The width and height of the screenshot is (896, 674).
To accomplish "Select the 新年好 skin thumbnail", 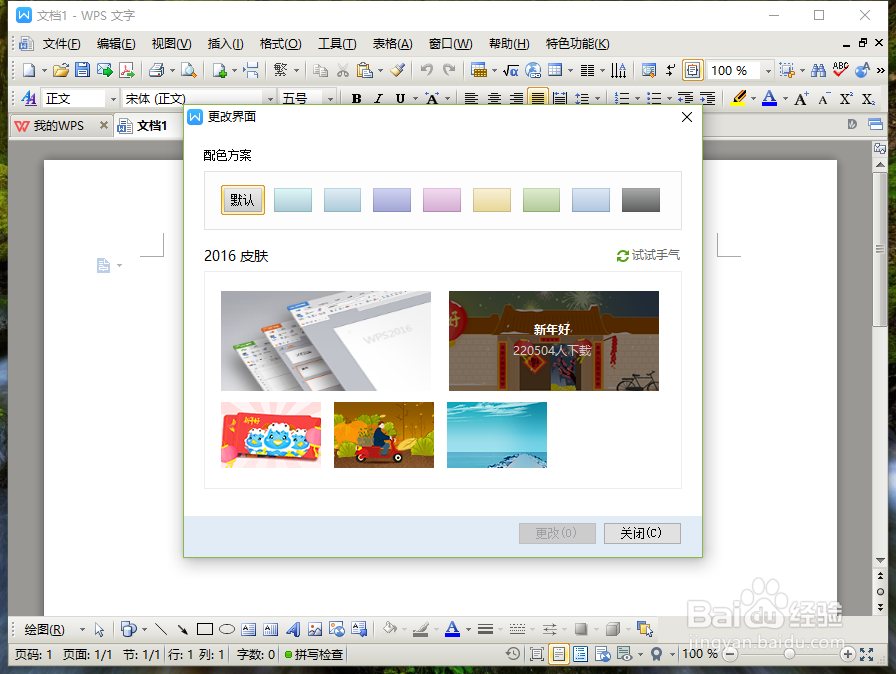I will point(554,341).
